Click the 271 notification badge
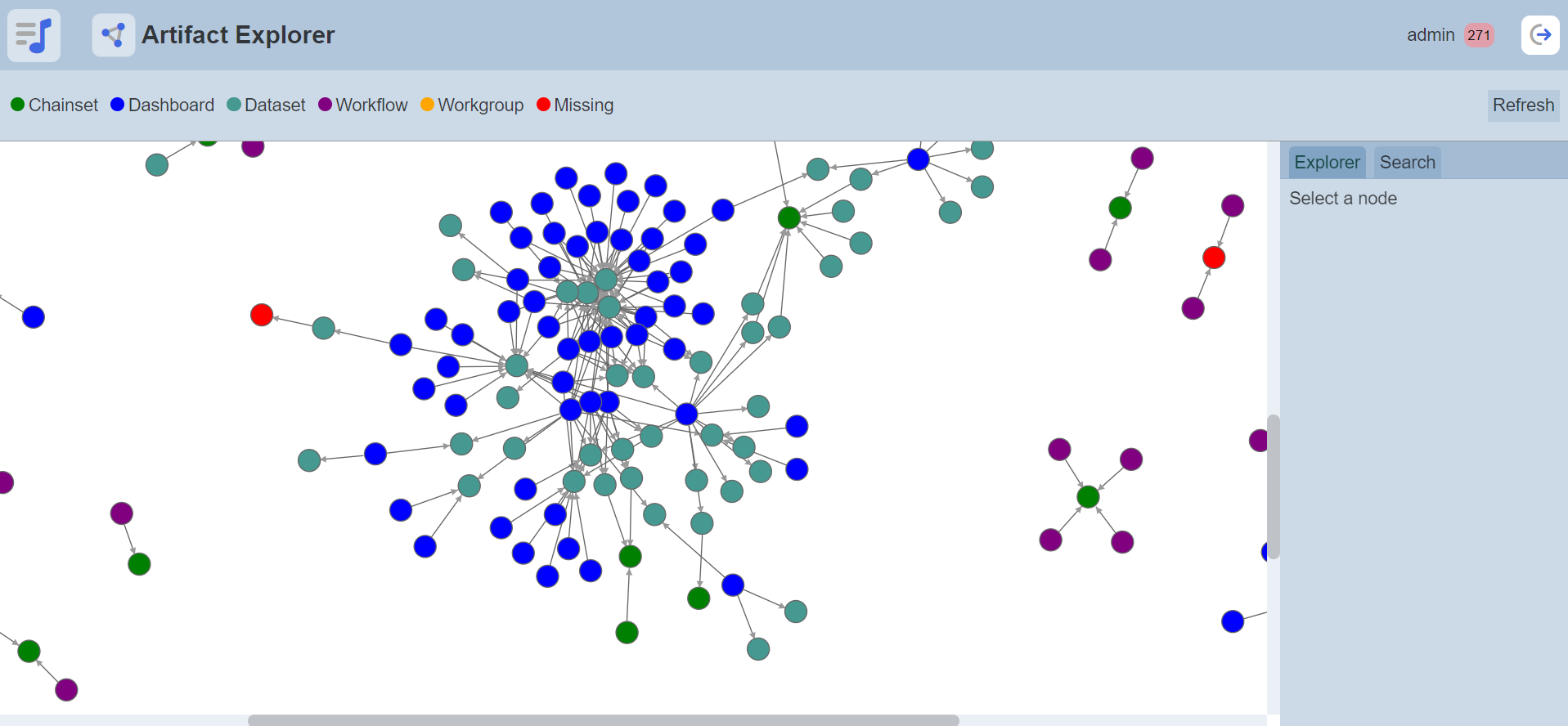The image size is (1568, 726). click(1478, 35)
